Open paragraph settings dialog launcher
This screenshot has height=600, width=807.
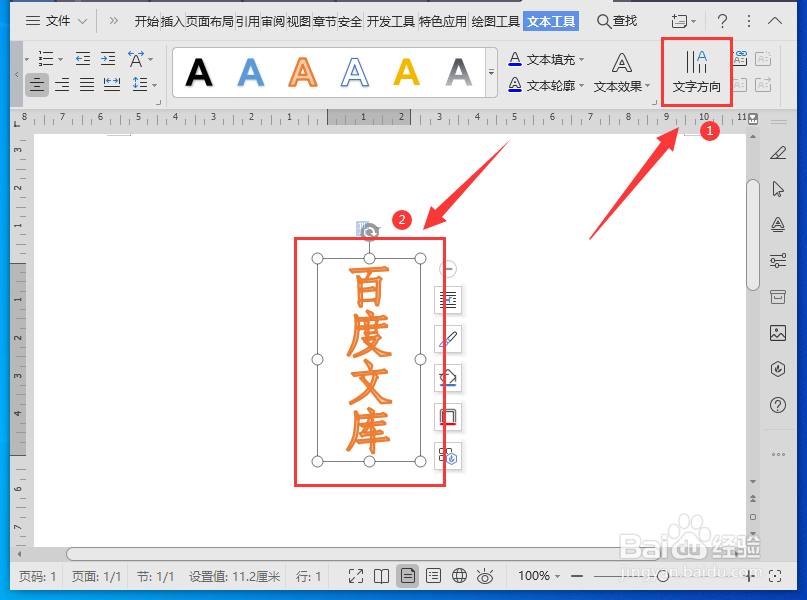[158, 102]
